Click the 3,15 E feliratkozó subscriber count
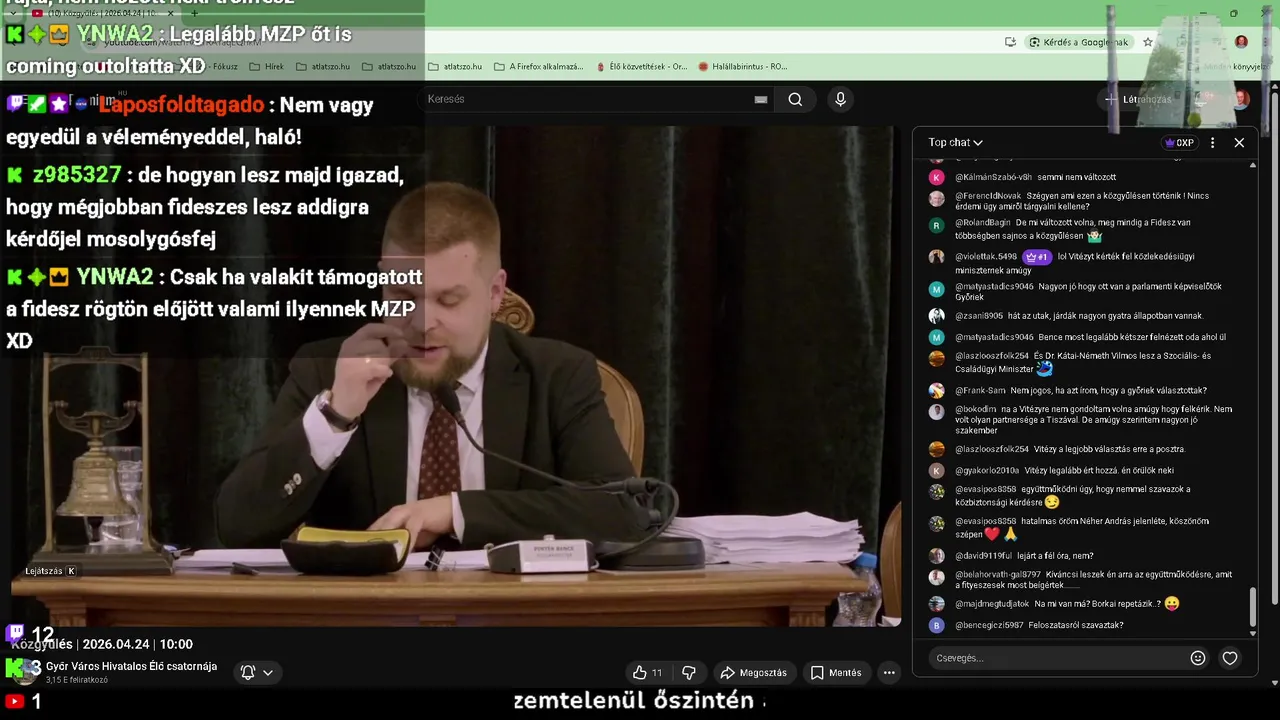This screenshot has width=1280, height=720. (x=77, y=681)
